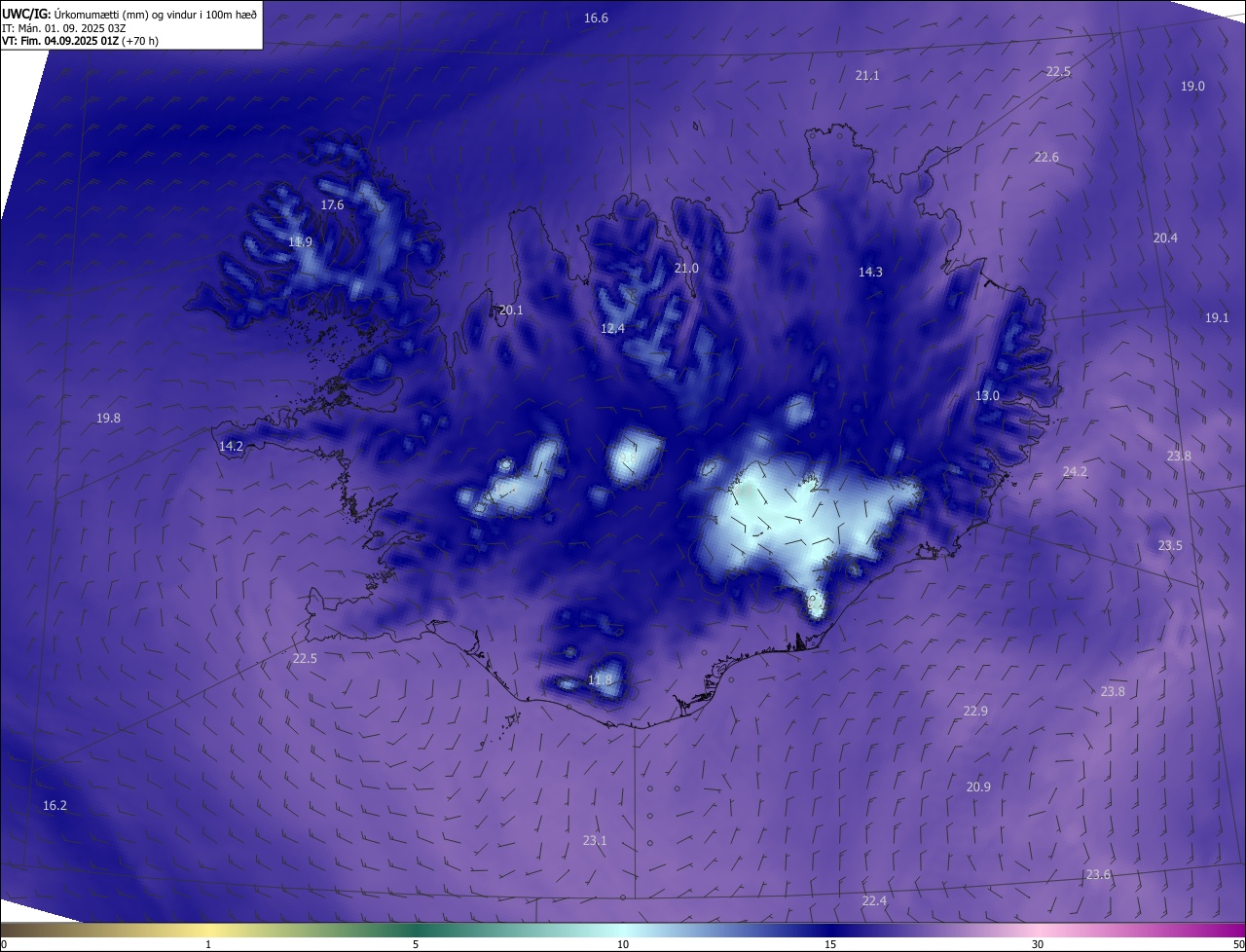Viewport: 1246px width, 952px height.
Task: Click the '30' tick on the colour scale
Action: coord(1038,944)
